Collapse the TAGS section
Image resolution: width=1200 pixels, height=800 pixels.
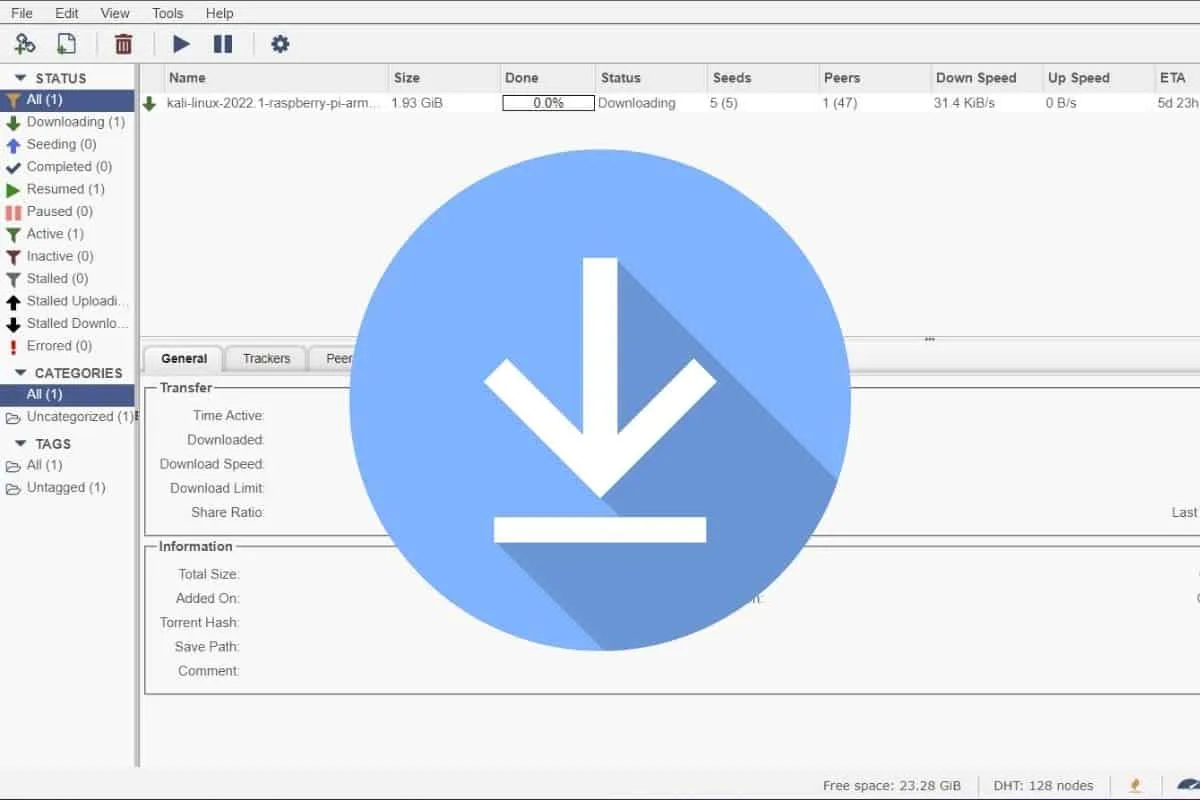(x=20, y=444)
